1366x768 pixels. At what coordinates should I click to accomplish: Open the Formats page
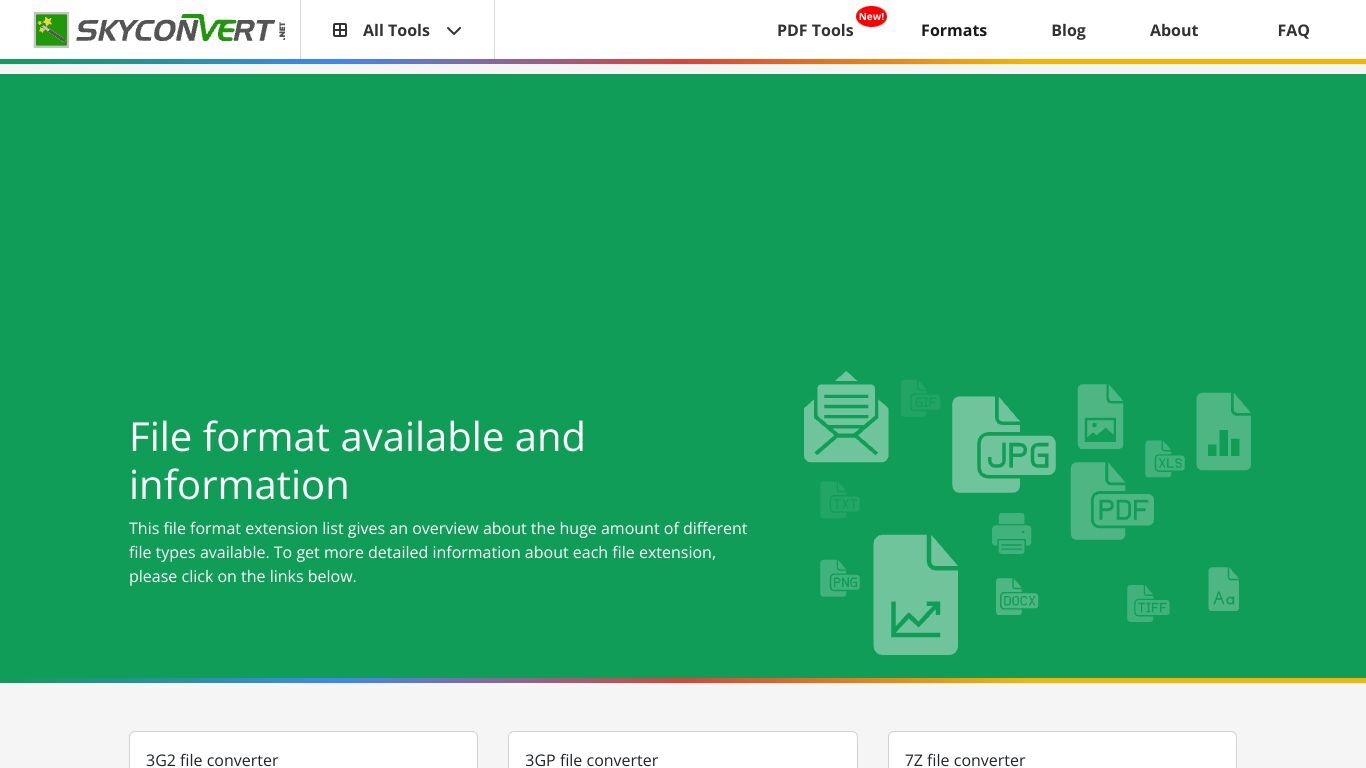click(x=954, y=30)
